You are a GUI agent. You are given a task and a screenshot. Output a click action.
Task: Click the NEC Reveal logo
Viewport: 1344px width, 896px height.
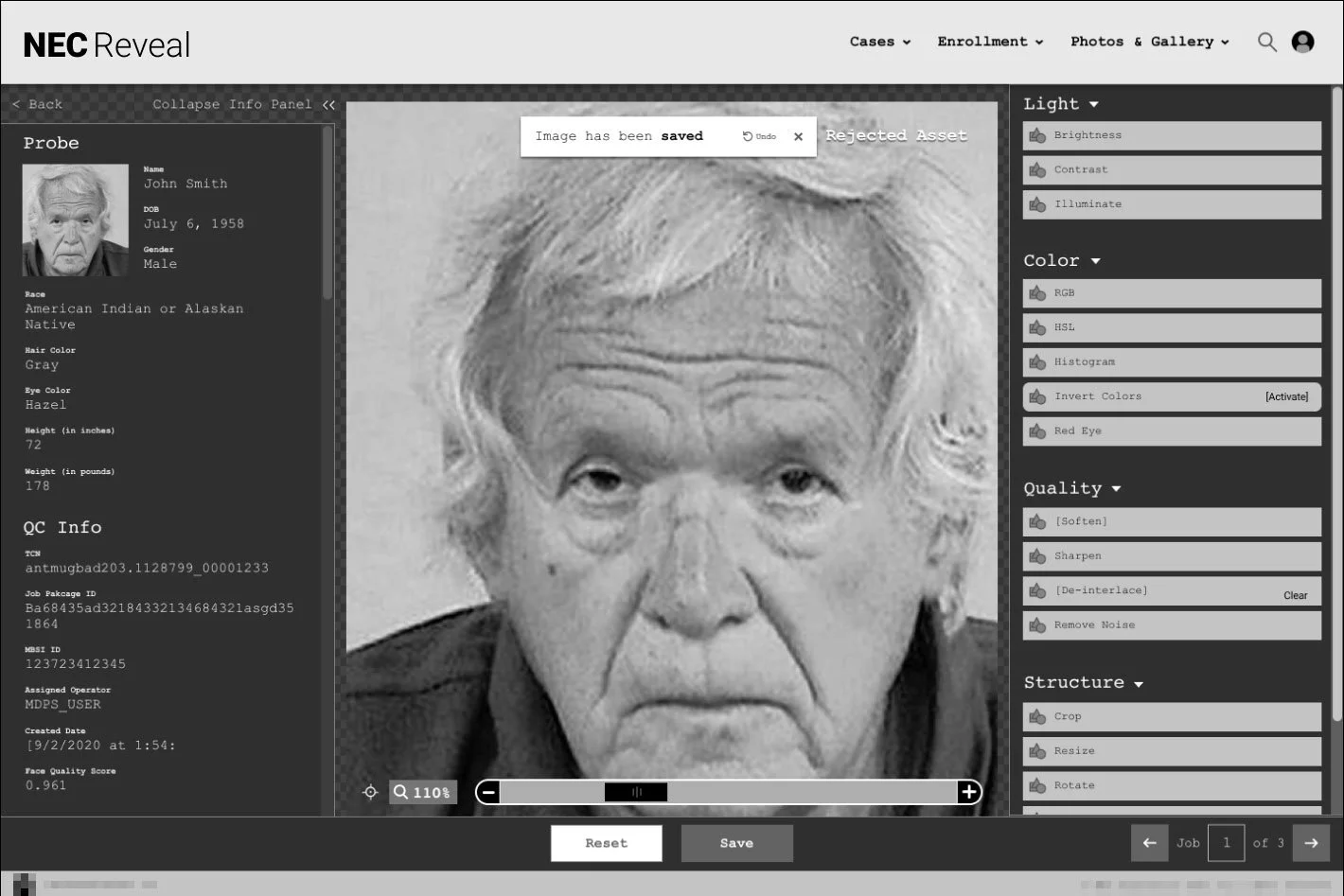tap(107, 44)
